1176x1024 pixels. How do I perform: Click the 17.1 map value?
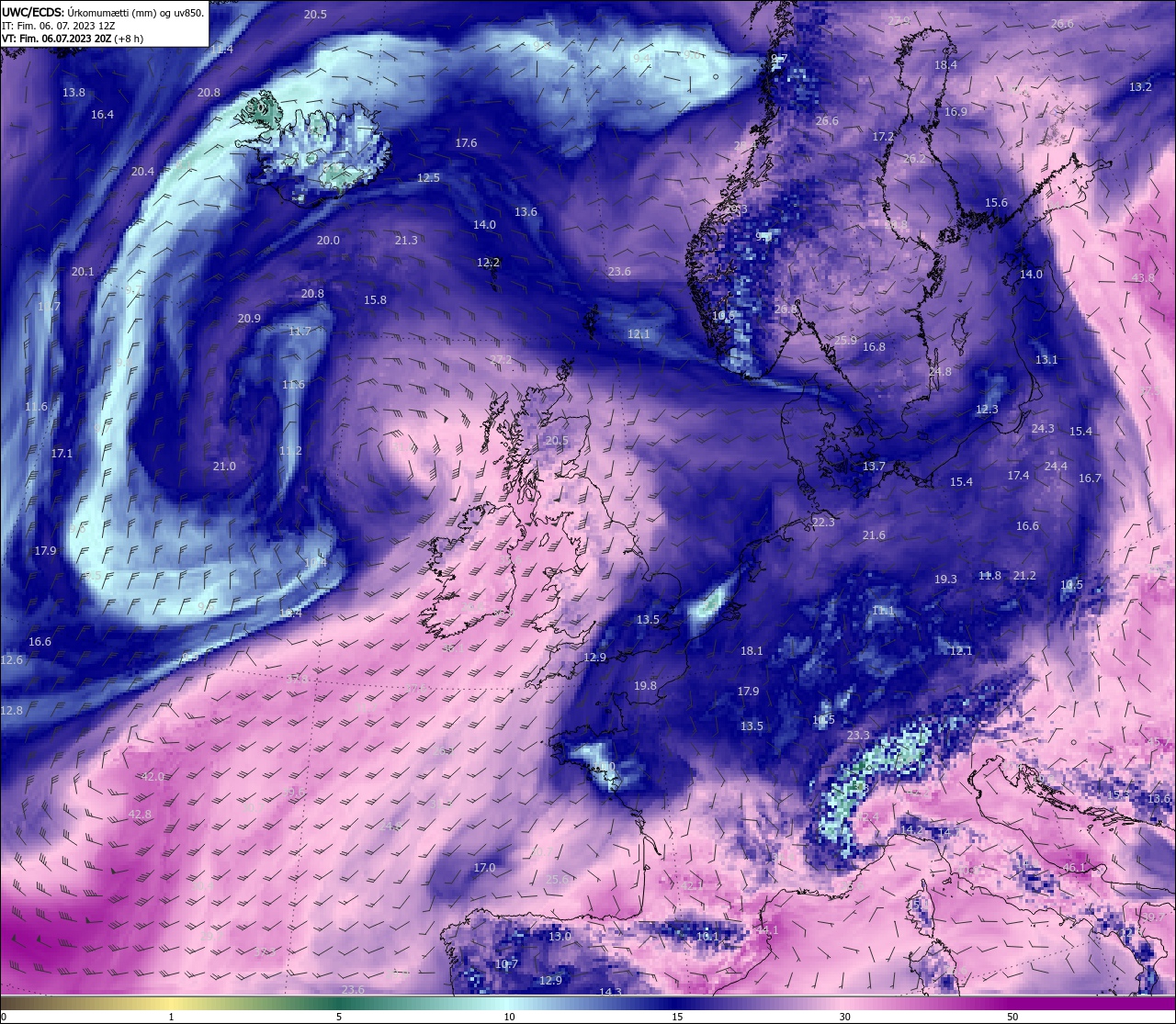pos(62,454)
